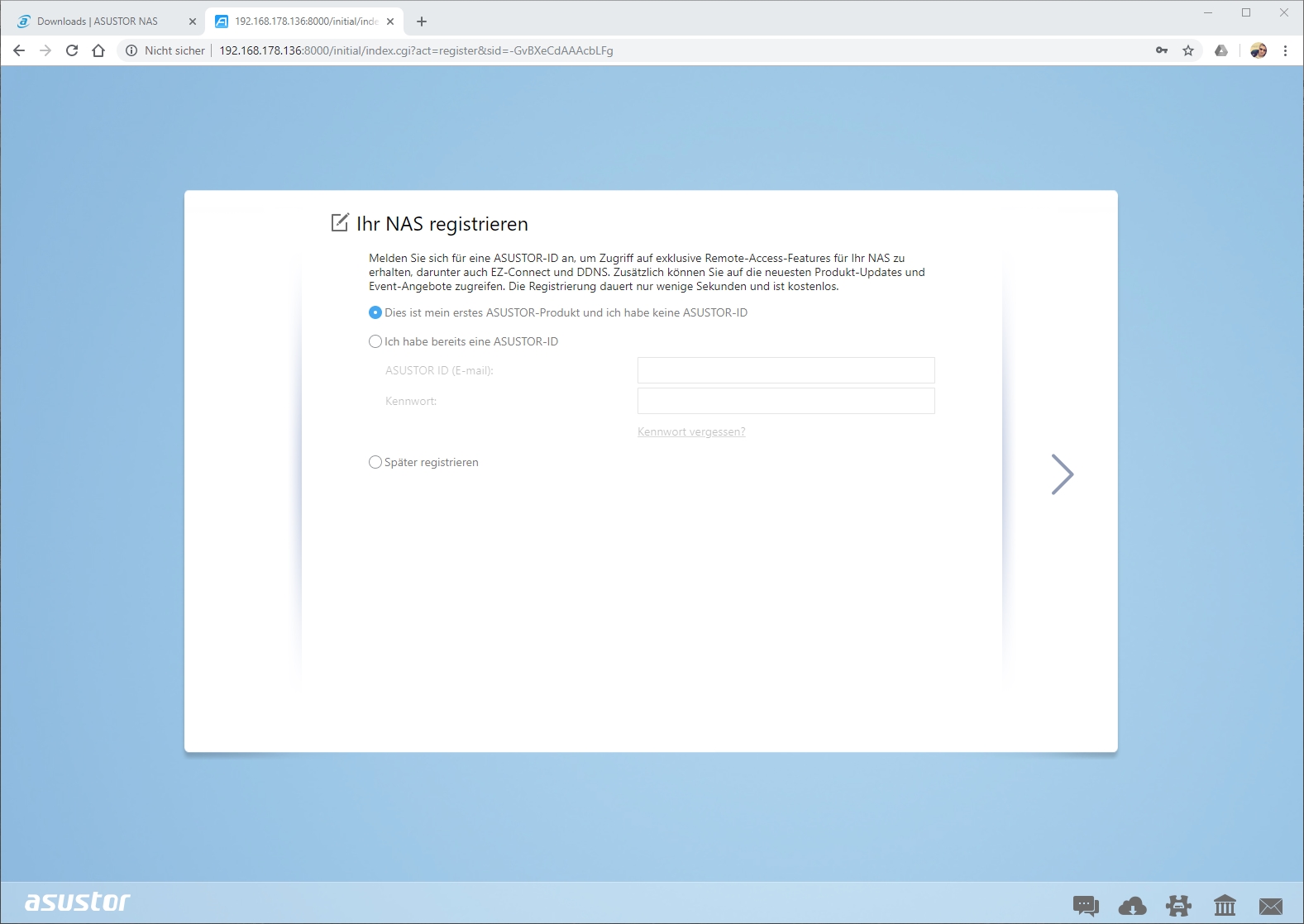The width and height of the screenshot is (1304, 924).
Task: Open the puzzle piece icon in footer
Action: click(1178, 906)
